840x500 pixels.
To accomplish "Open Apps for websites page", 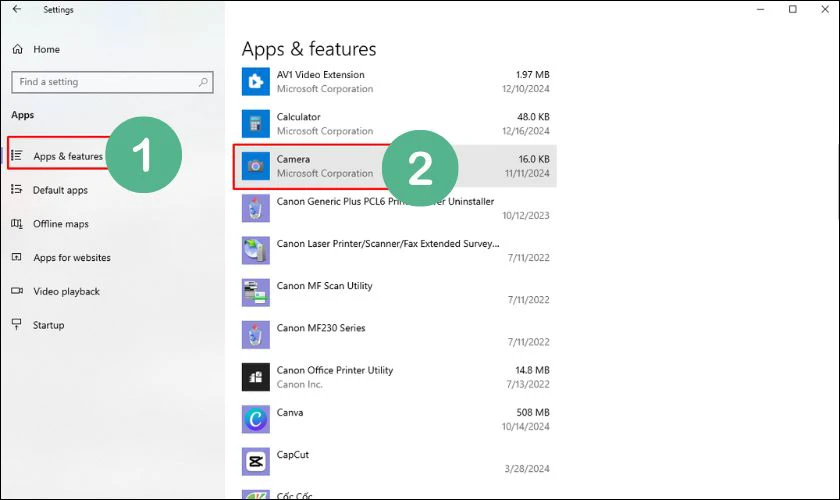I will tap(72, 257).
